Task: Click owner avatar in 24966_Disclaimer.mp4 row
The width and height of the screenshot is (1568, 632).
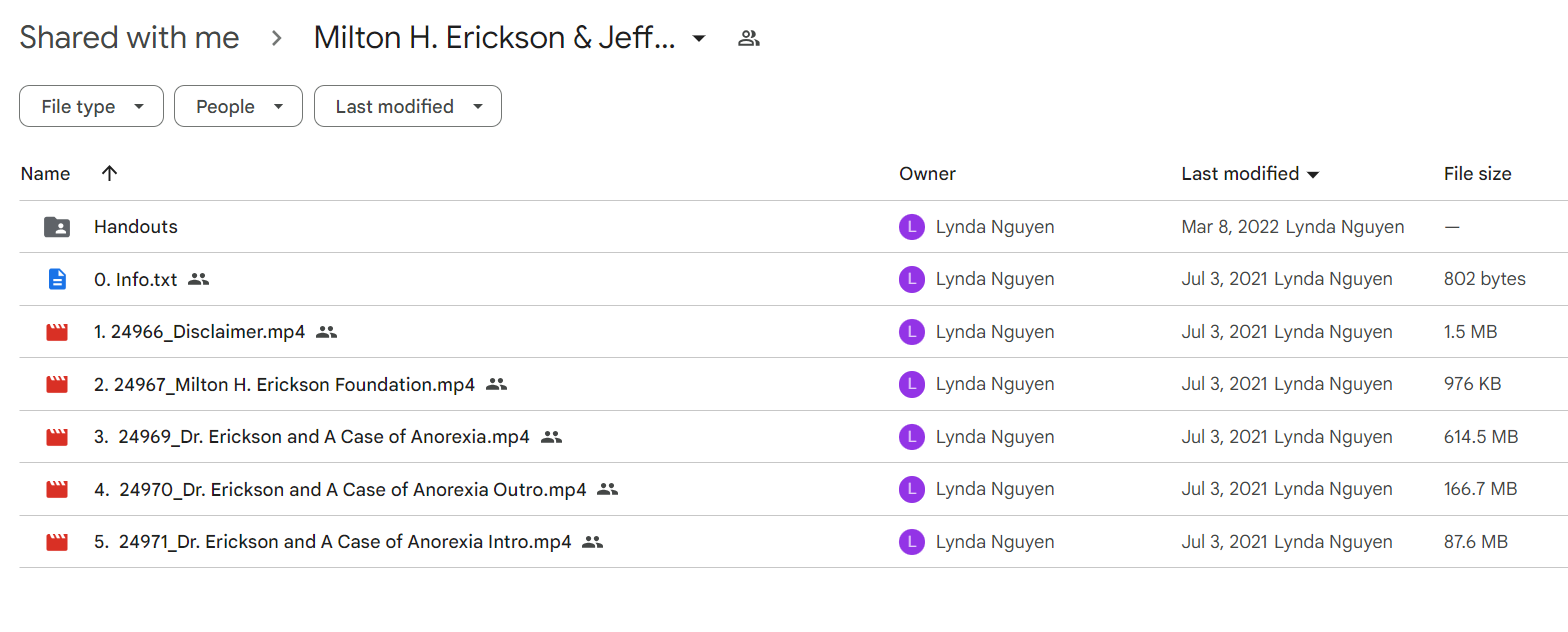Action: (x=911, y=332)
